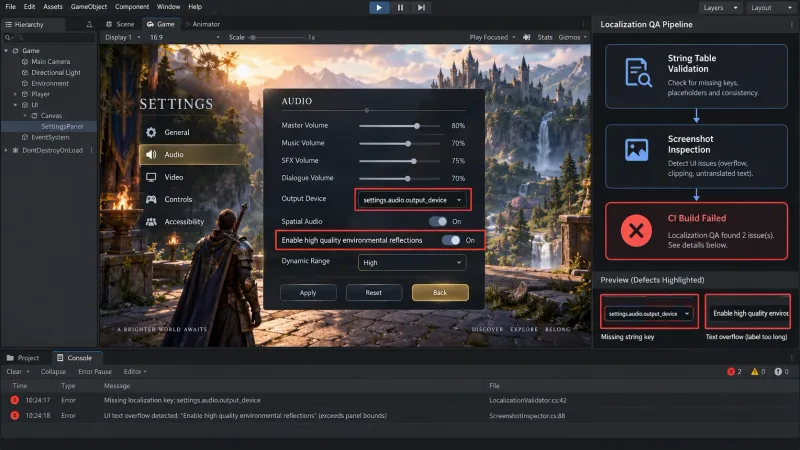Open the Dynamic Range dropdown
Screen dimensions: 800x450
click(x=412, y=262)
